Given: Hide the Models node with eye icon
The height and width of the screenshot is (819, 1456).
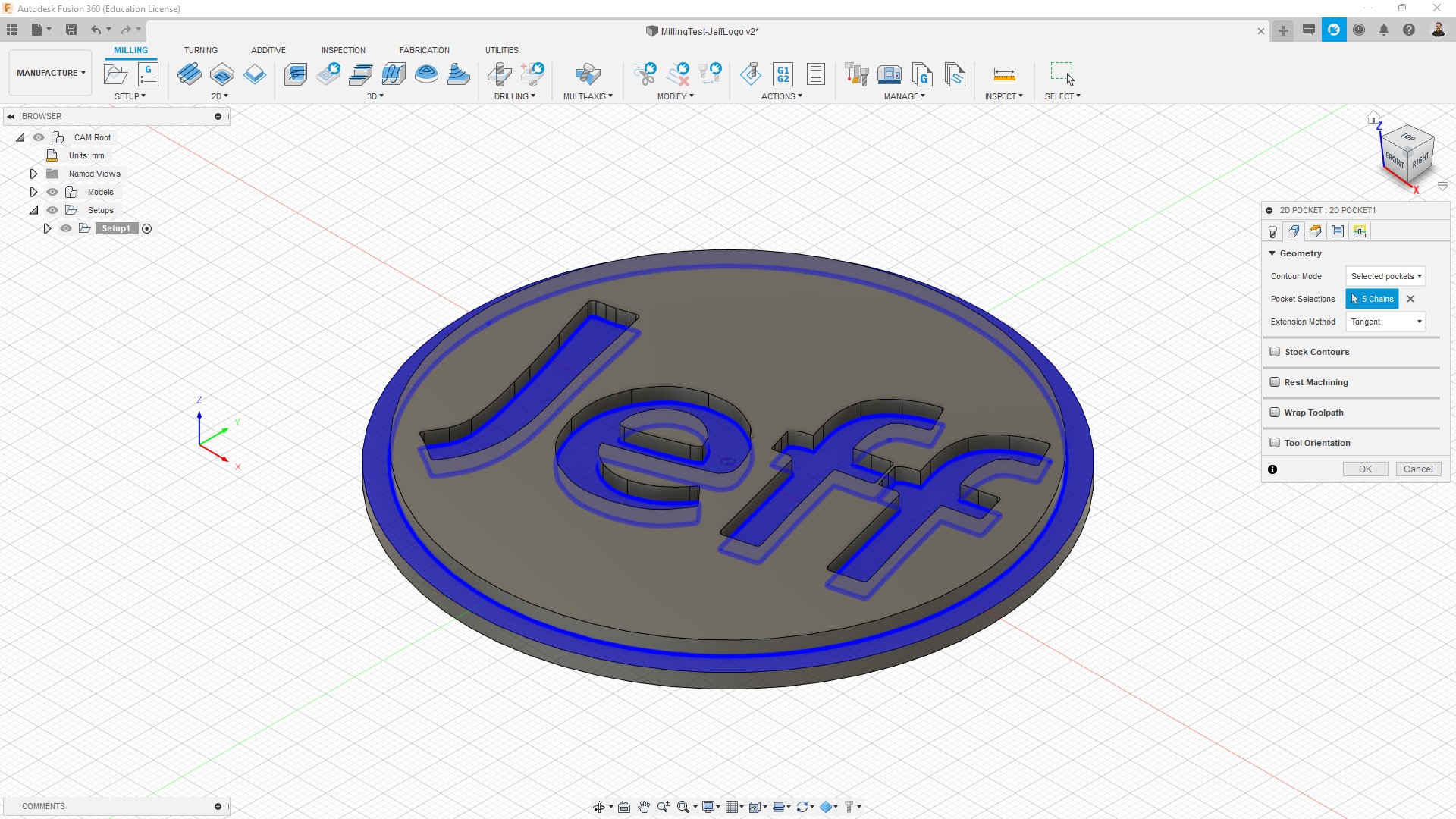Looking at the screenshot, I should 52,192.
